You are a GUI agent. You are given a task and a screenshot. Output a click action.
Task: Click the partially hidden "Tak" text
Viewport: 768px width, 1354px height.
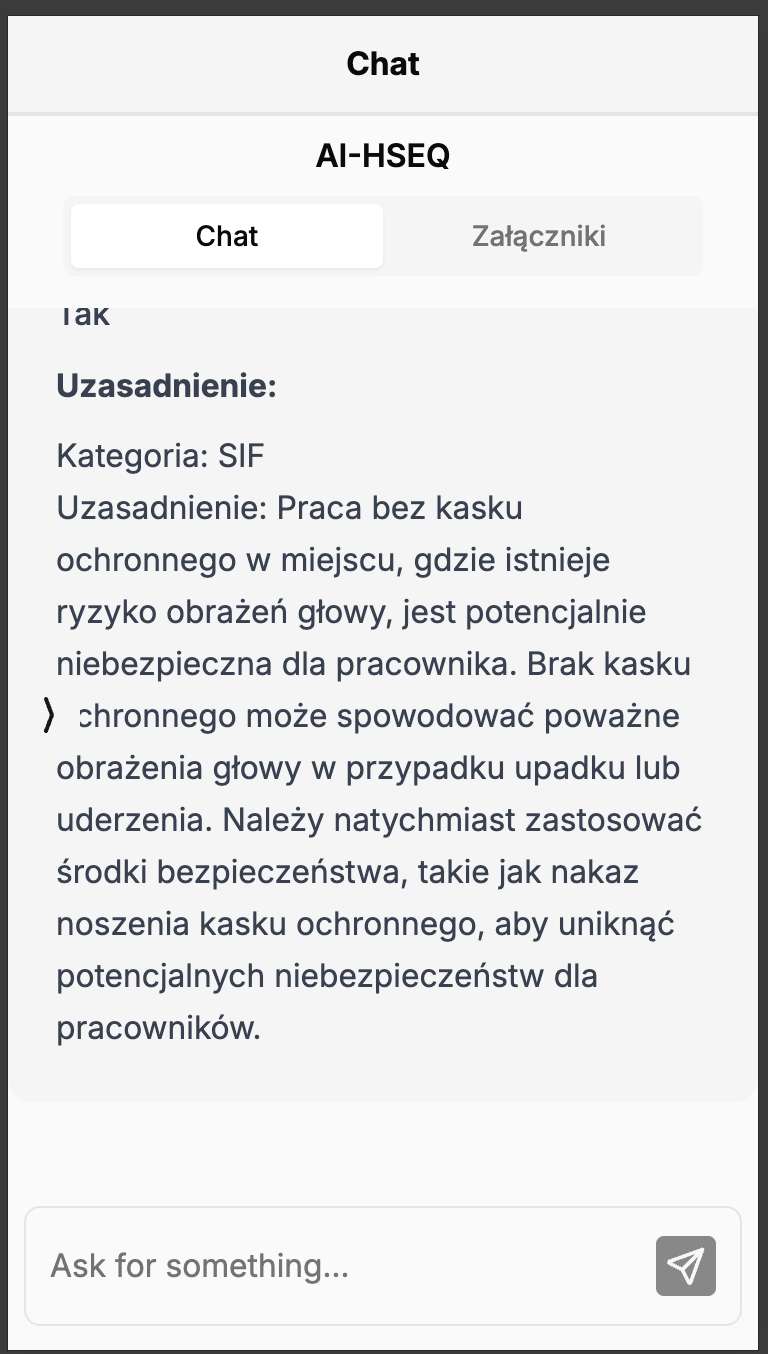tap(83, 316)
